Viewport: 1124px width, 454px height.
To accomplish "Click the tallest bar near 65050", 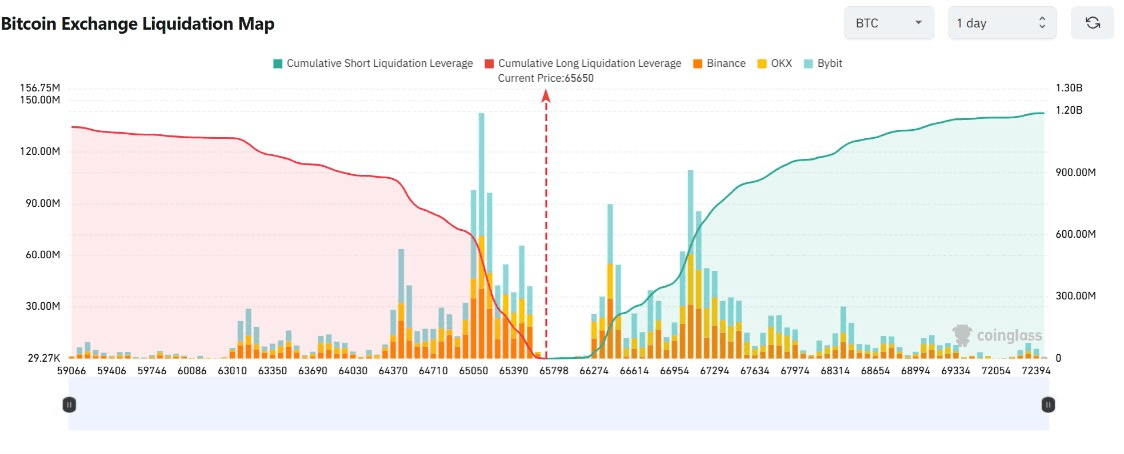I will tap(481, 235).
